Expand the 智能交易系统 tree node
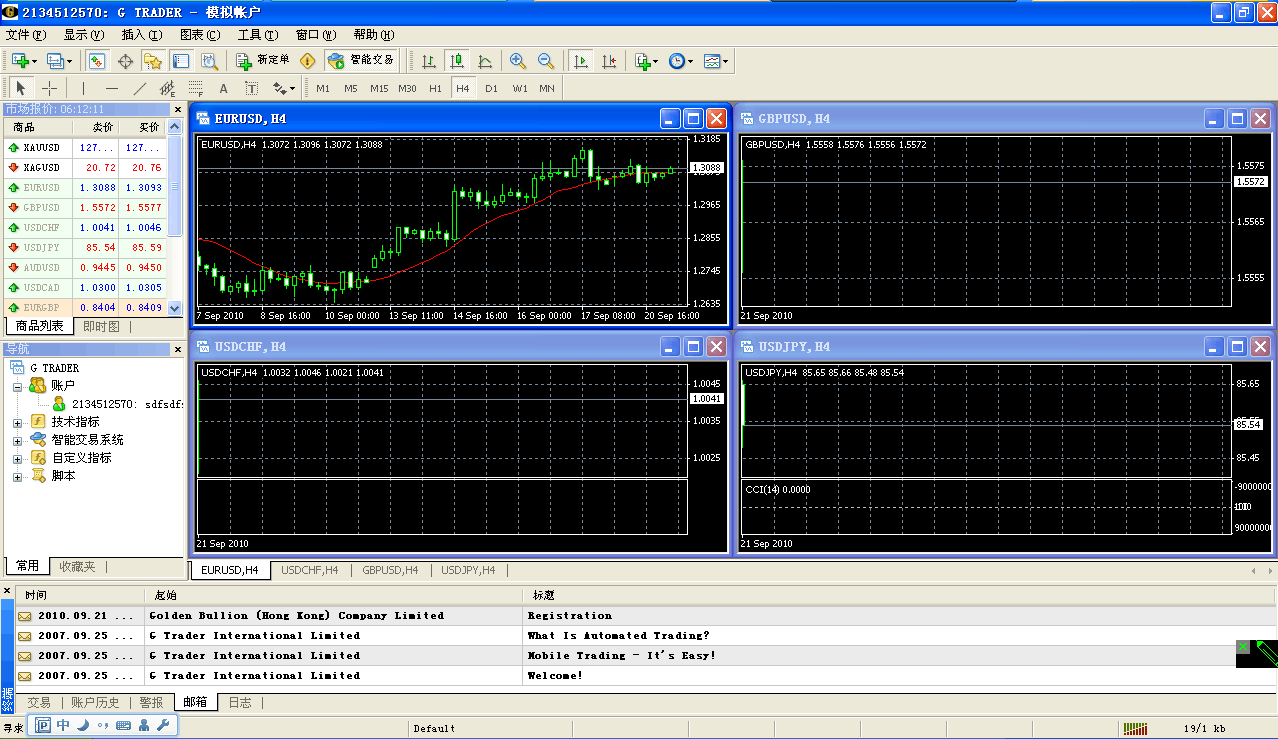Image resolution: width=1278 pixels, height=739 pixels. (17, 441)
